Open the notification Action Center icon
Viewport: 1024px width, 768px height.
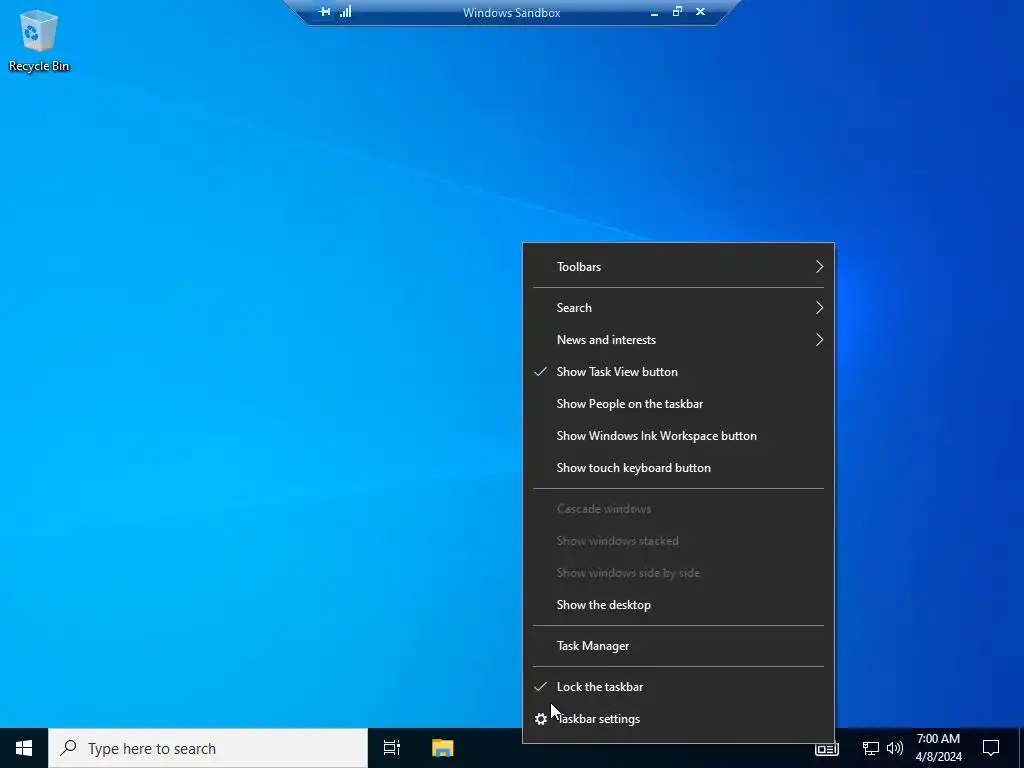coord(991,748)
